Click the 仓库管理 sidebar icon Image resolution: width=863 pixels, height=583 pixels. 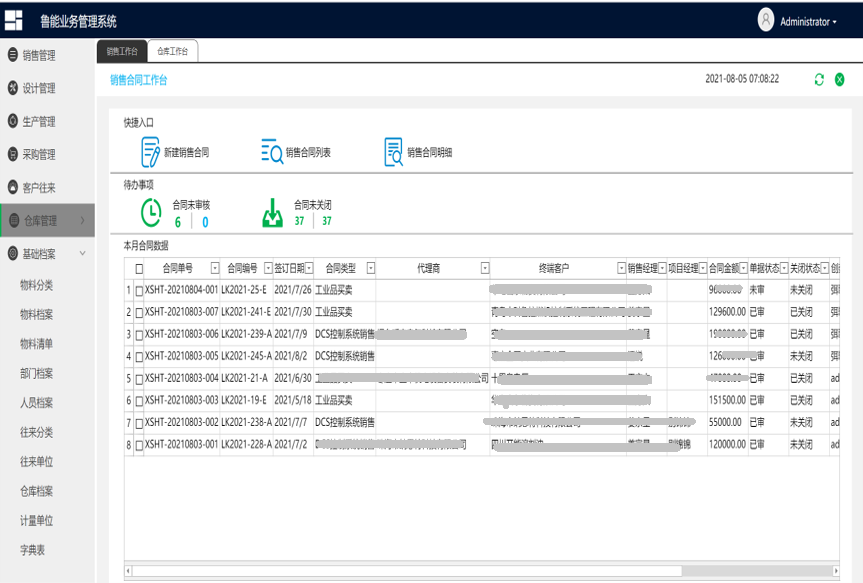[x=14, y=220]
